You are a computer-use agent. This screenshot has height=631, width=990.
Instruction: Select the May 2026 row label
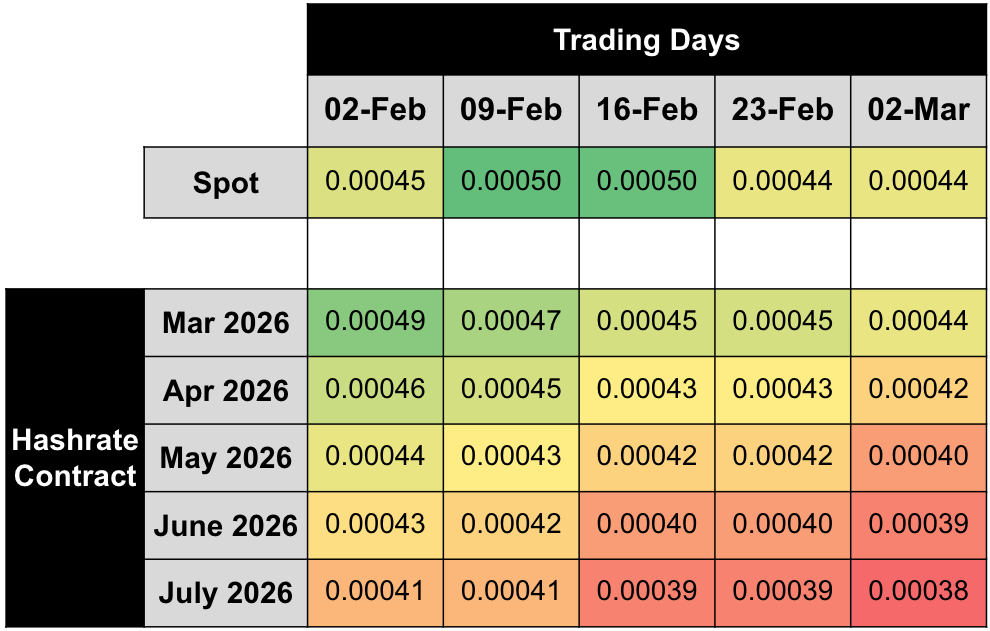tap(226, 458)
